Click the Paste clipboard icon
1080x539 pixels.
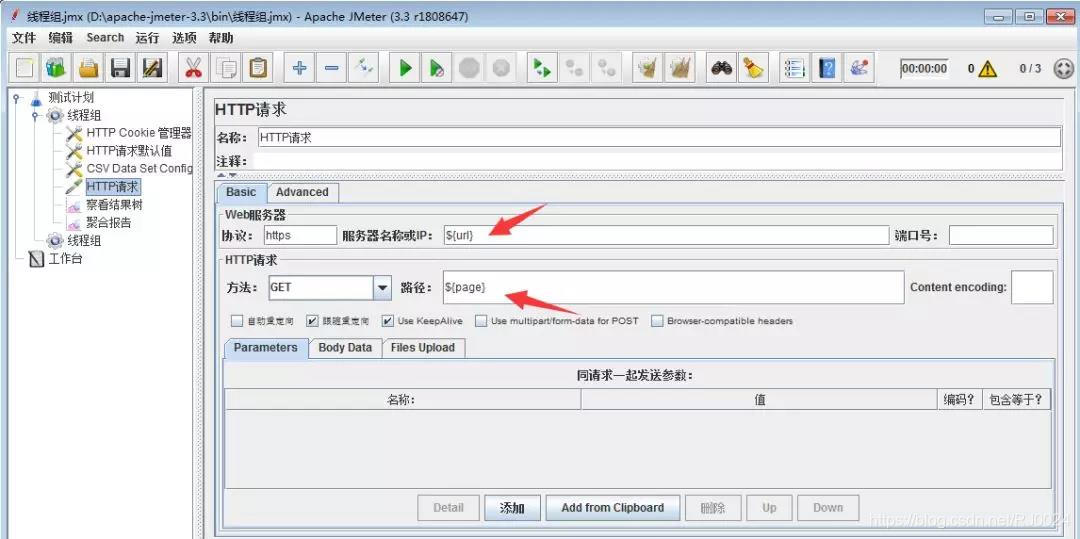point(258,68)
